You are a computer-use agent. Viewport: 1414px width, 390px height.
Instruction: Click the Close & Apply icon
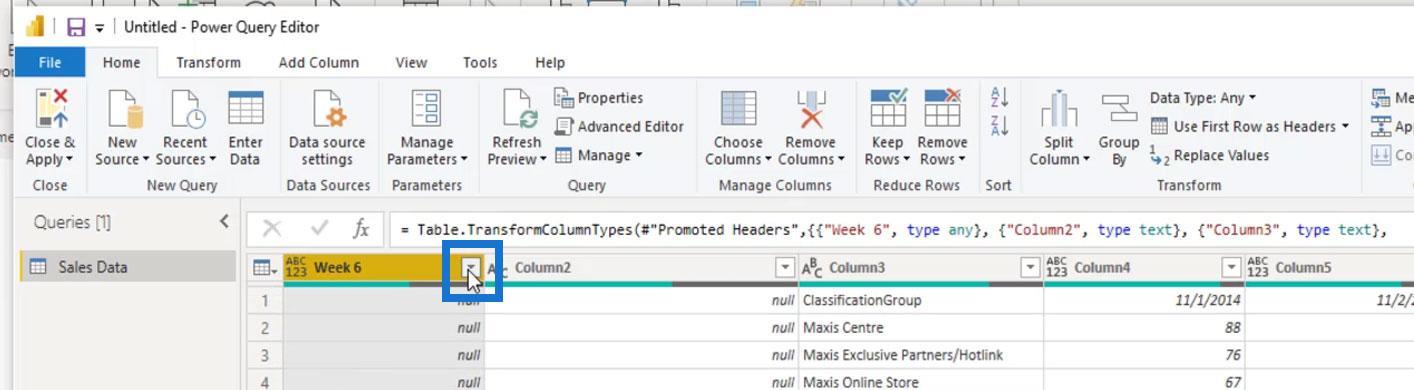coord(50,108)
